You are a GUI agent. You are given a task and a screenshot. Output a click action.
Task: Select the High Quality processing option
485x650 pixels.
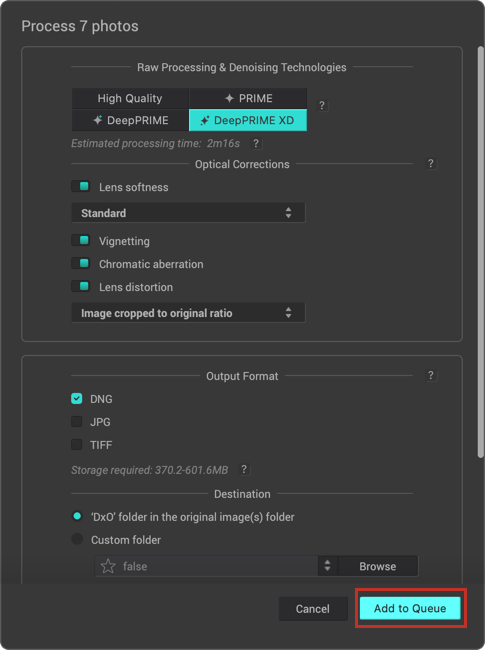pyautogui.click(x=130, y=98)
